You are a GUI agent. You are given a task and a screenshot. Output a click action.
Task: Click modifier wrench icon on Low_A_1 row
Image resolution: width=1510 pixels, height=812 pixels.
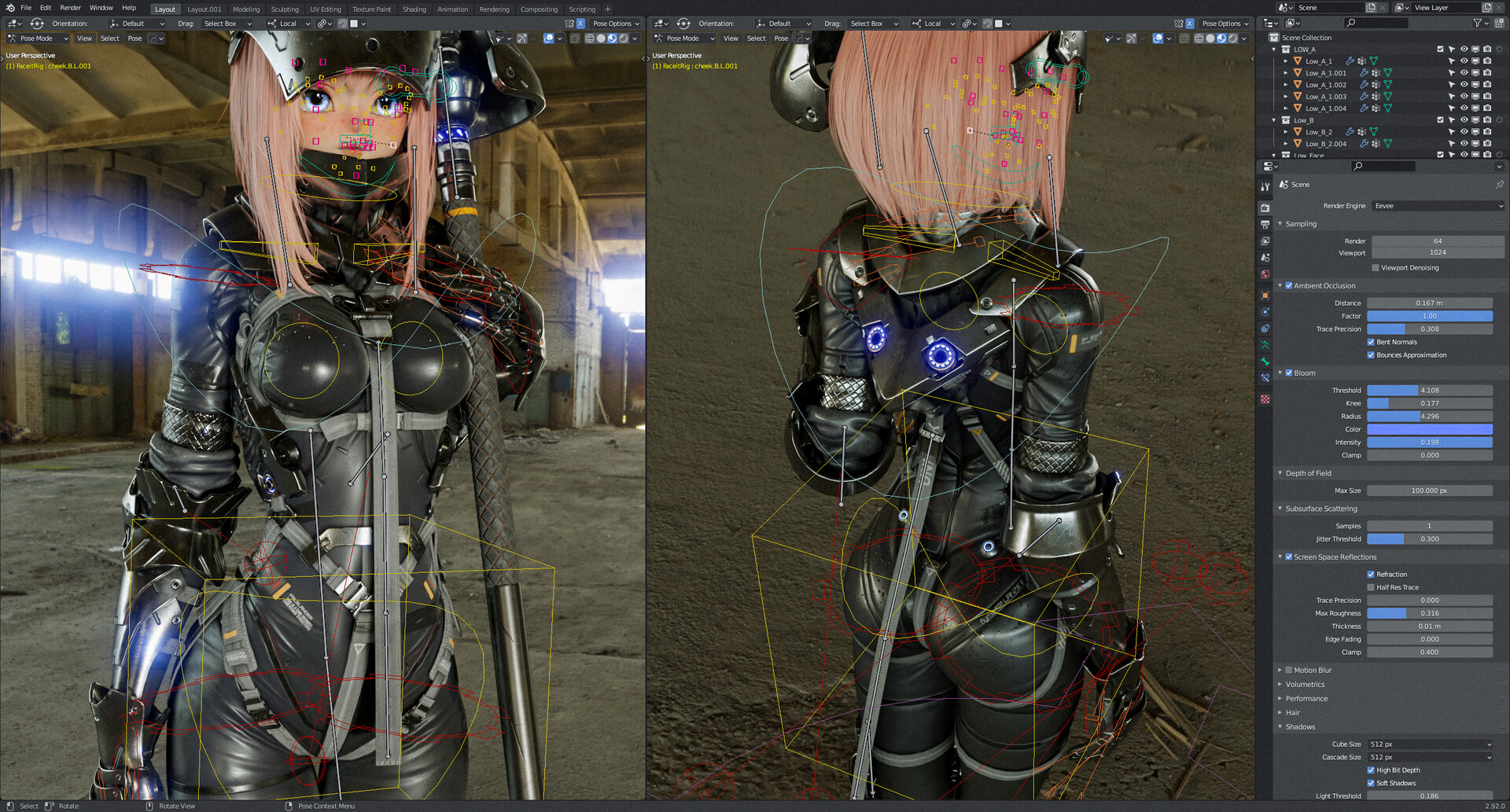click(x=1350, y=61)
